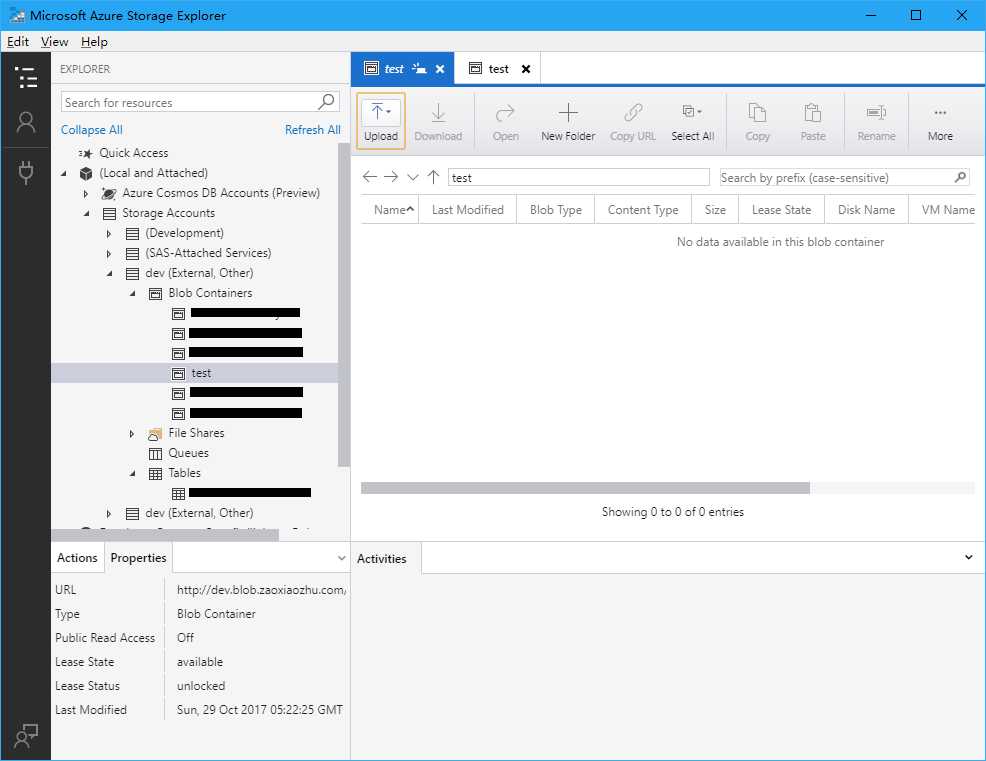The image size is (986, 761).
Task: Switch to the Actions tab
Action: 77,558
